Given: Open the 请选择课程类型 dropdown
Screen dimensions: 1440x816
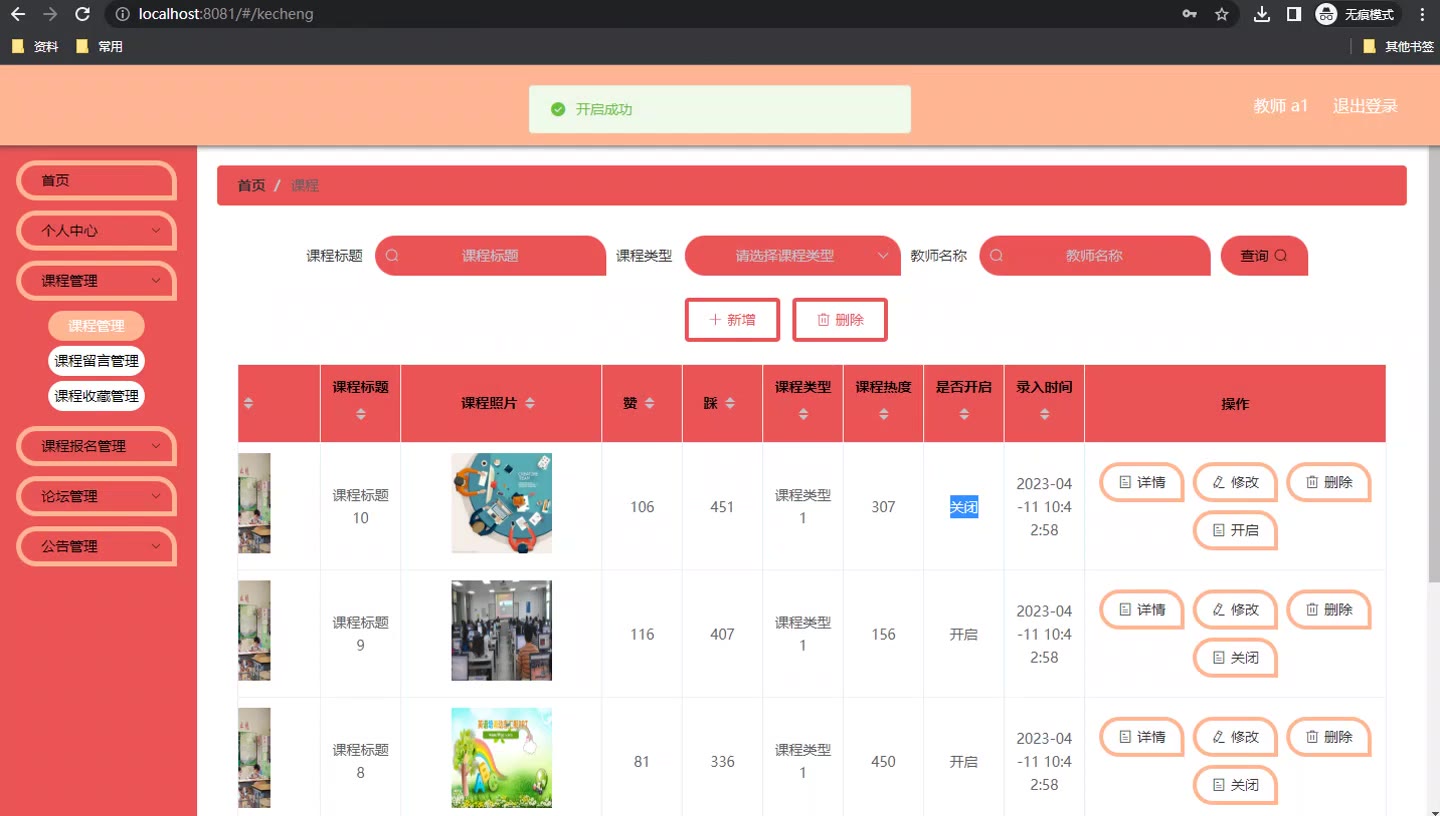Looking at the screenshot, I should point(792,256).
